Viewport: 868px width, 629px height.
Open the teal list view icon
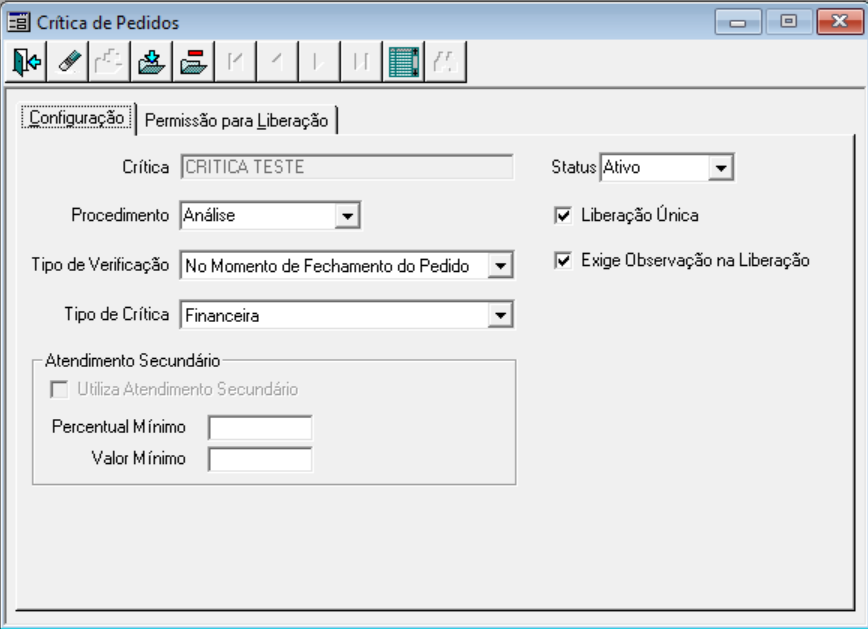coord(404,61)
